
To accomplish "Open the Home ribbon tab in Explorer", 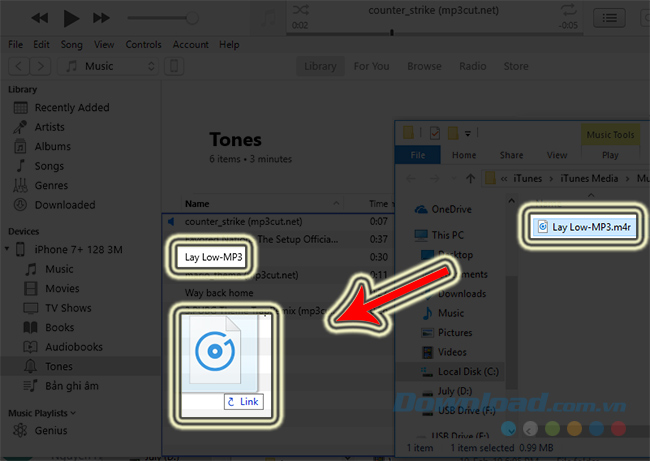I will click(x=464, y=155).
